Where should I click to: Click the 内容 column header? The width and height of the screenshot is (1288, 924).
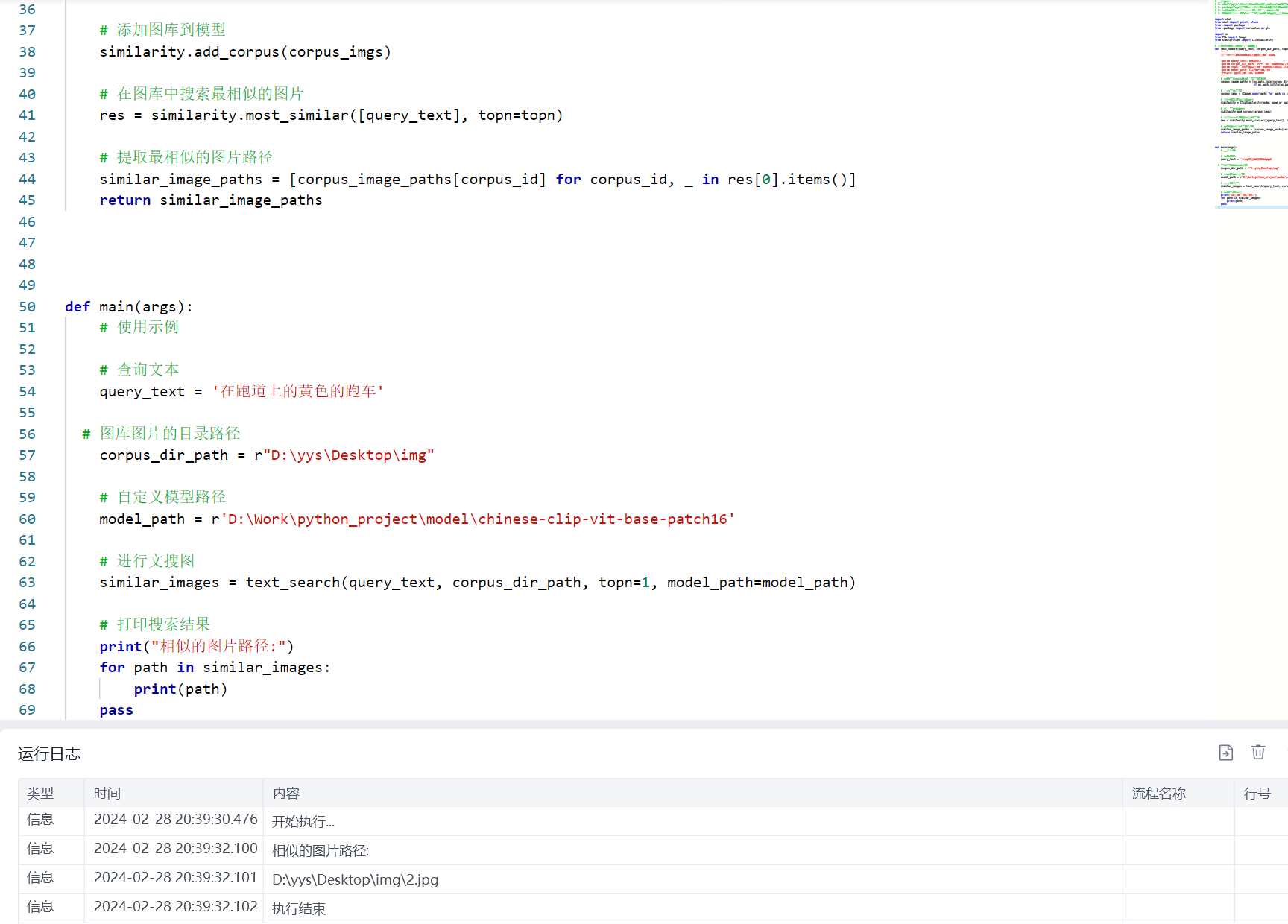coord(286,794)
